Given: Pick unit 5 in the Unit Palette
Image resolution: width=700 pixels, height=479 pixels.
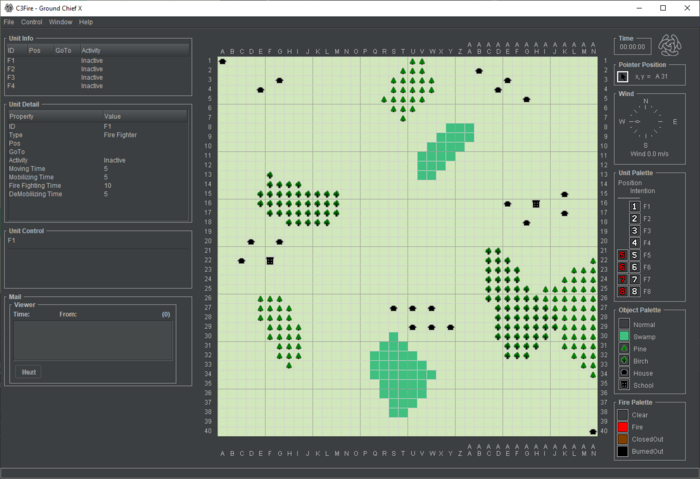Looking at the screenshot, I should click(x=633, y=255).
